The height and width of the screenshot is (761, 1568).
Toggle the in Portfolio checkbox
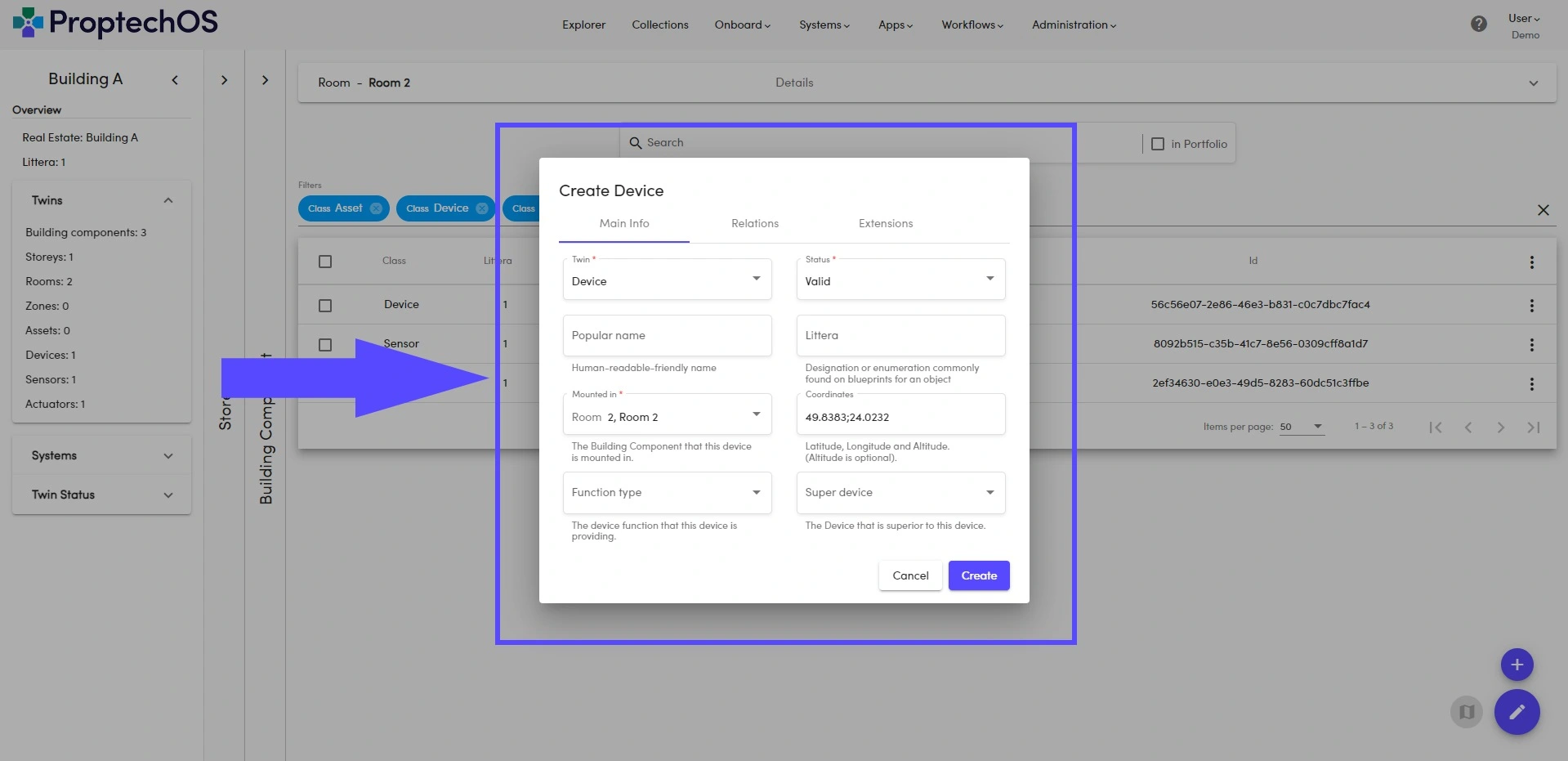coord(1157,144)
